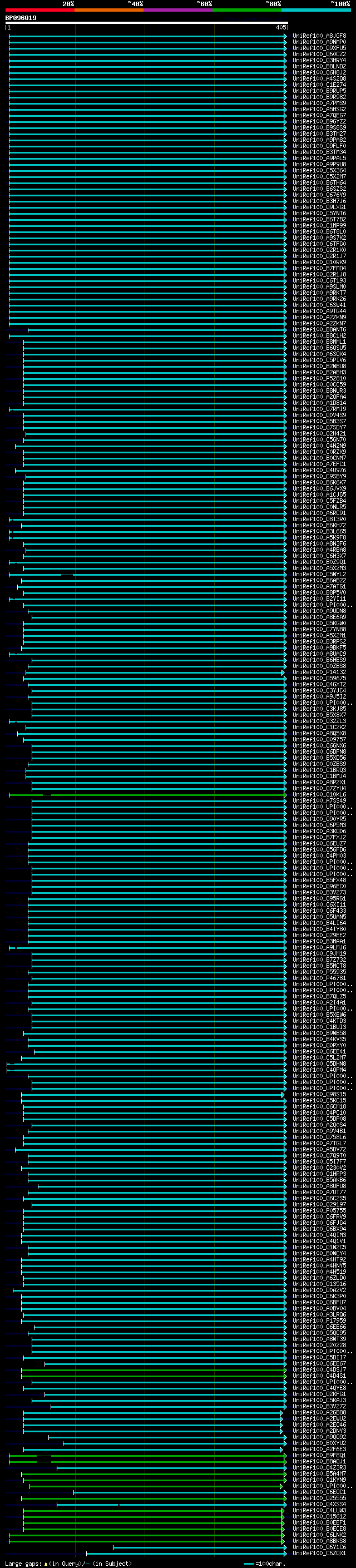
Task: Select hit UniRef100_Q4D4S1
Action: pyautogui.click(x=319, y=1376)
